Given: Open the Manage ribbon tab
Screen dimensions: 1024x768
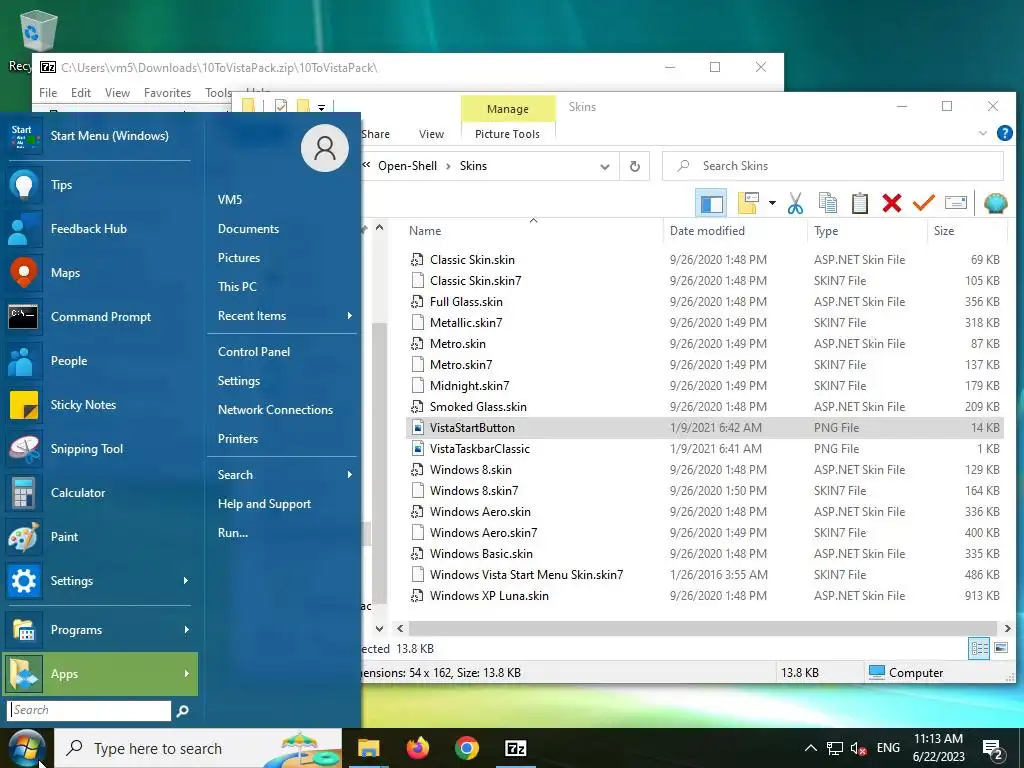Looking at the screenshot, I should point(507,109).
